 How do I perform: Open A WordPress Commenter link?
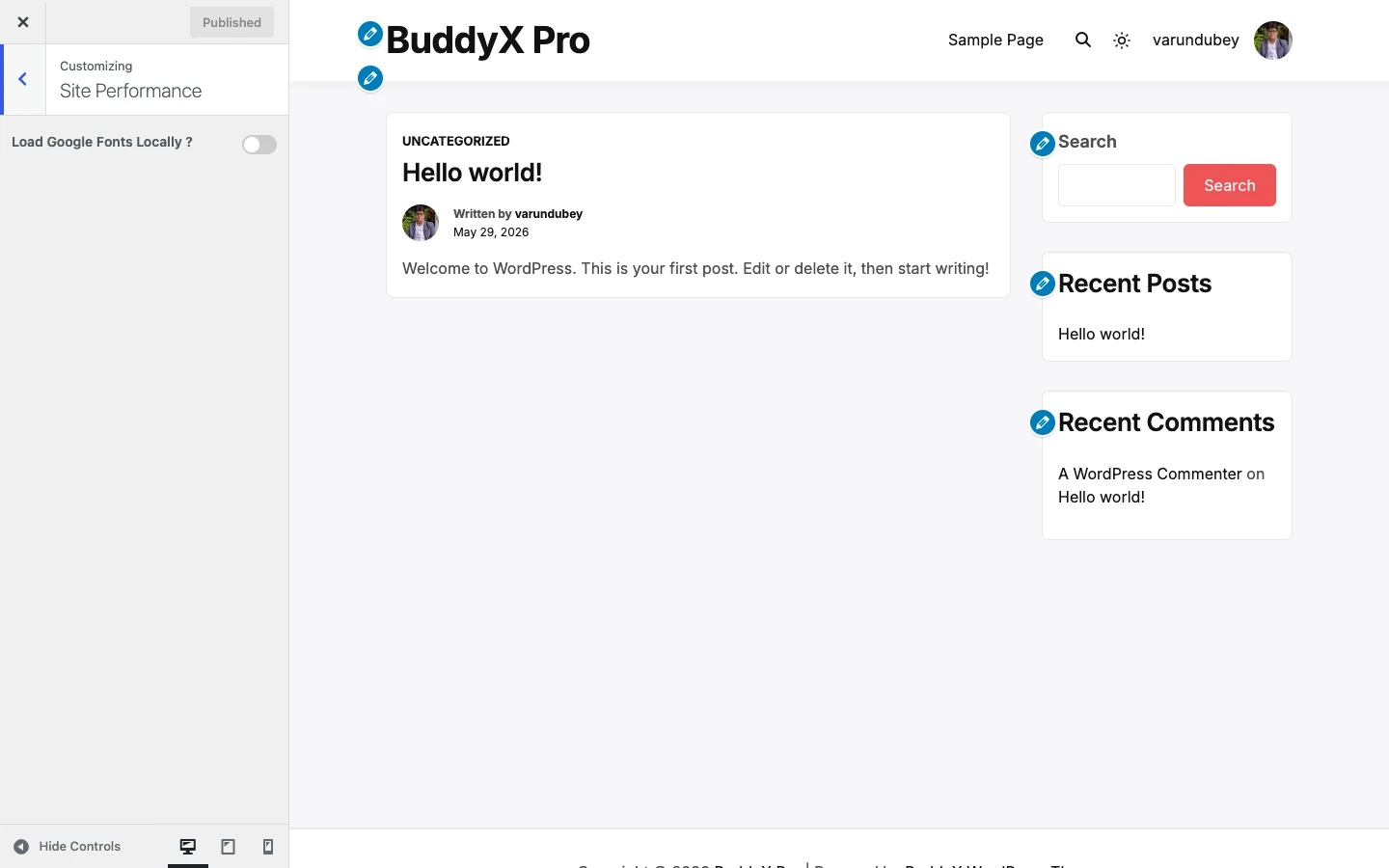coord(1150,475)
